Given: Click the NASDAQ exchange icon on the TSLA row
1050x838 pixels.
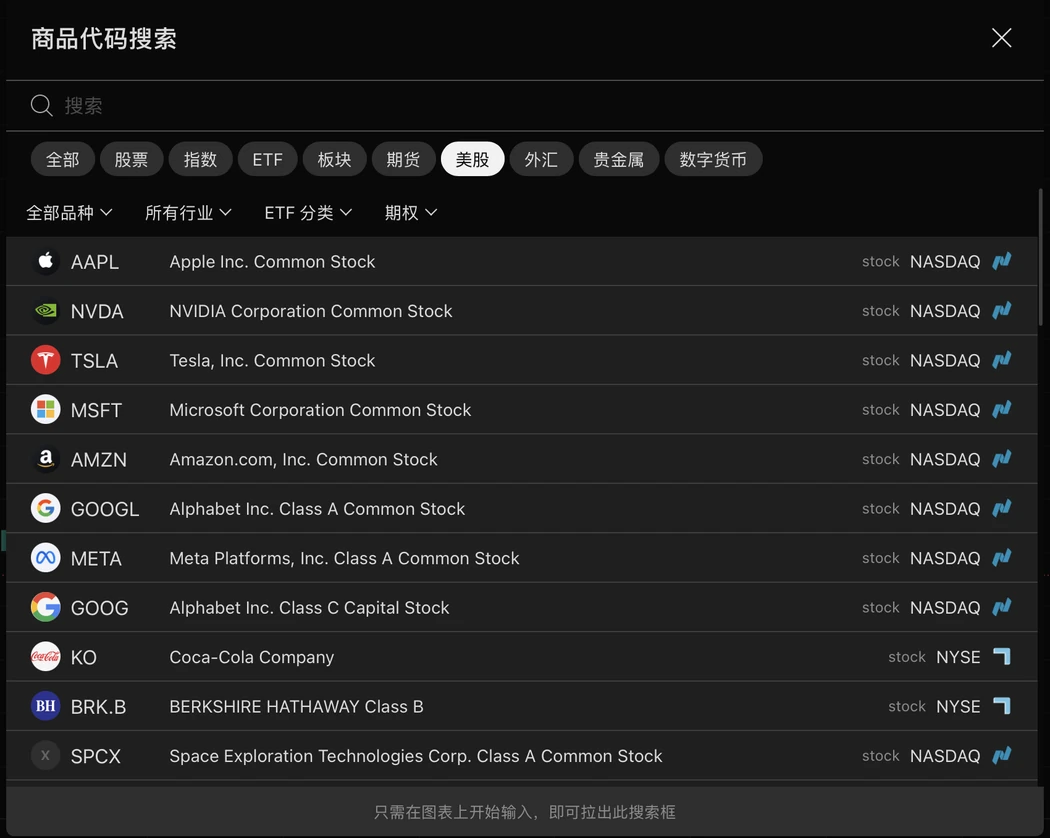Looking at the screenshot, I should (x=1002, y=360).
